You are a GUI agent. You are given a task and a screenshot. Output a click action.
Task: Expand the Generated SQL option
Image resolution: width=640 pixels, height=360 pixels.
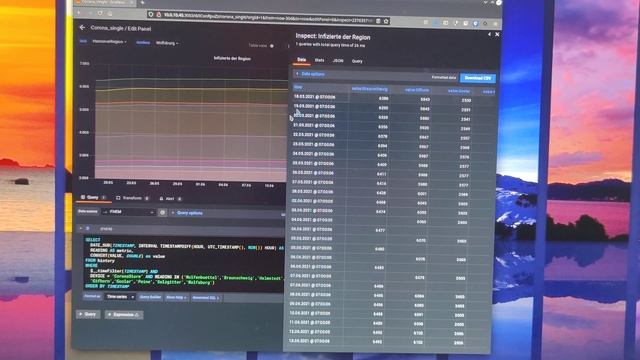pyautogui.click(x=205, y=298)
